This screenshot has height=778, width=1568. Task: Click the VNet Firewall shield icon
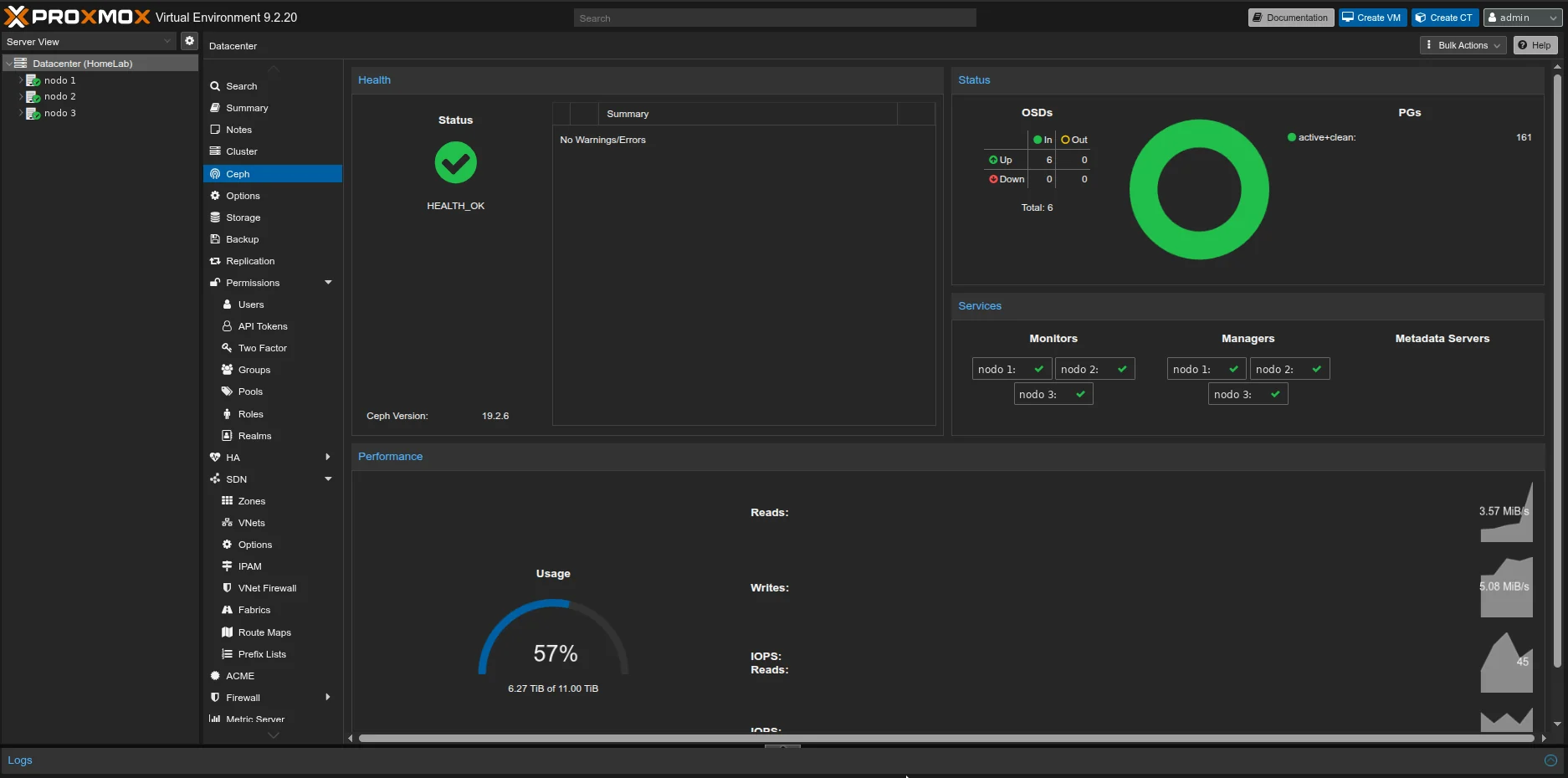pyautogui.click(x=227, y=588)
